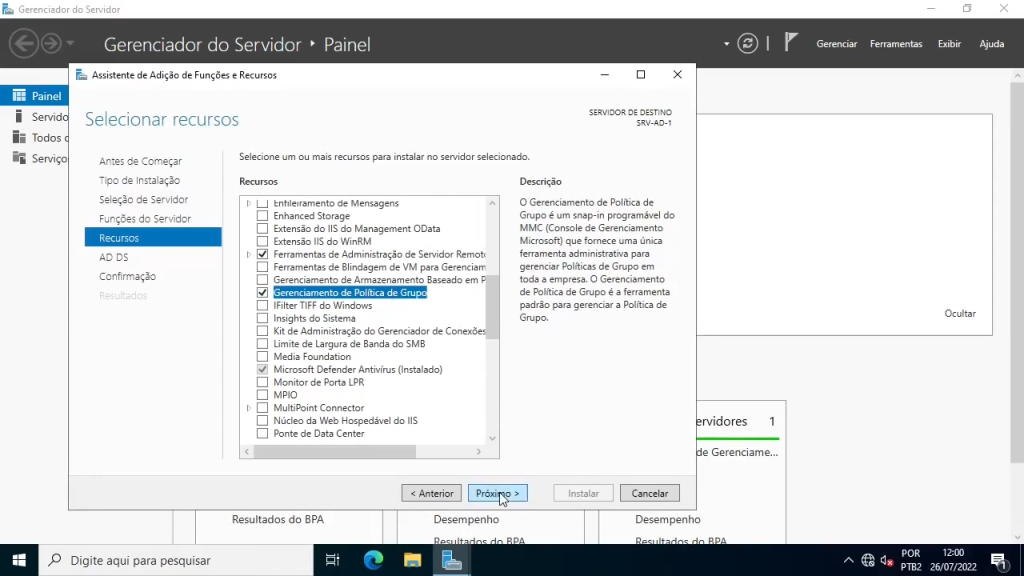Viewport: 1024px width, 576px height.
Task: Refresh the Server Manager dashboard
Action: pyautogui.click(x=747, y=44)
